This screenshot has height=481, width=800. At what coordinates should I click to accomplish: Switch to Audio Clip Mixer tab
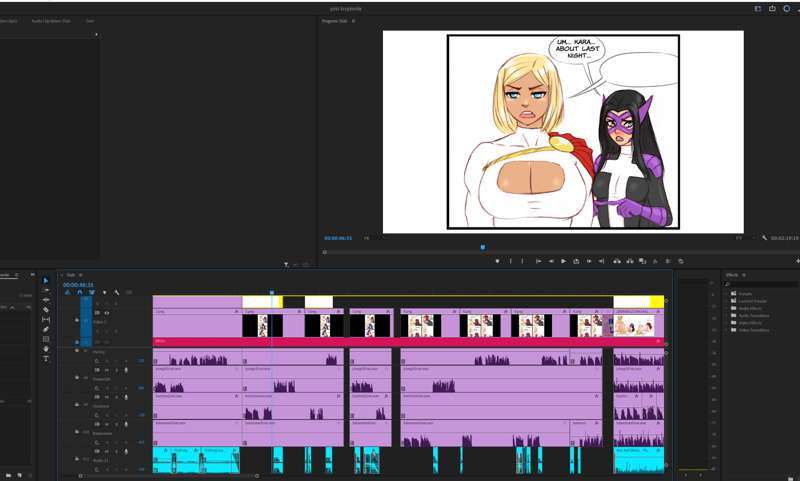tap(51, 21)
